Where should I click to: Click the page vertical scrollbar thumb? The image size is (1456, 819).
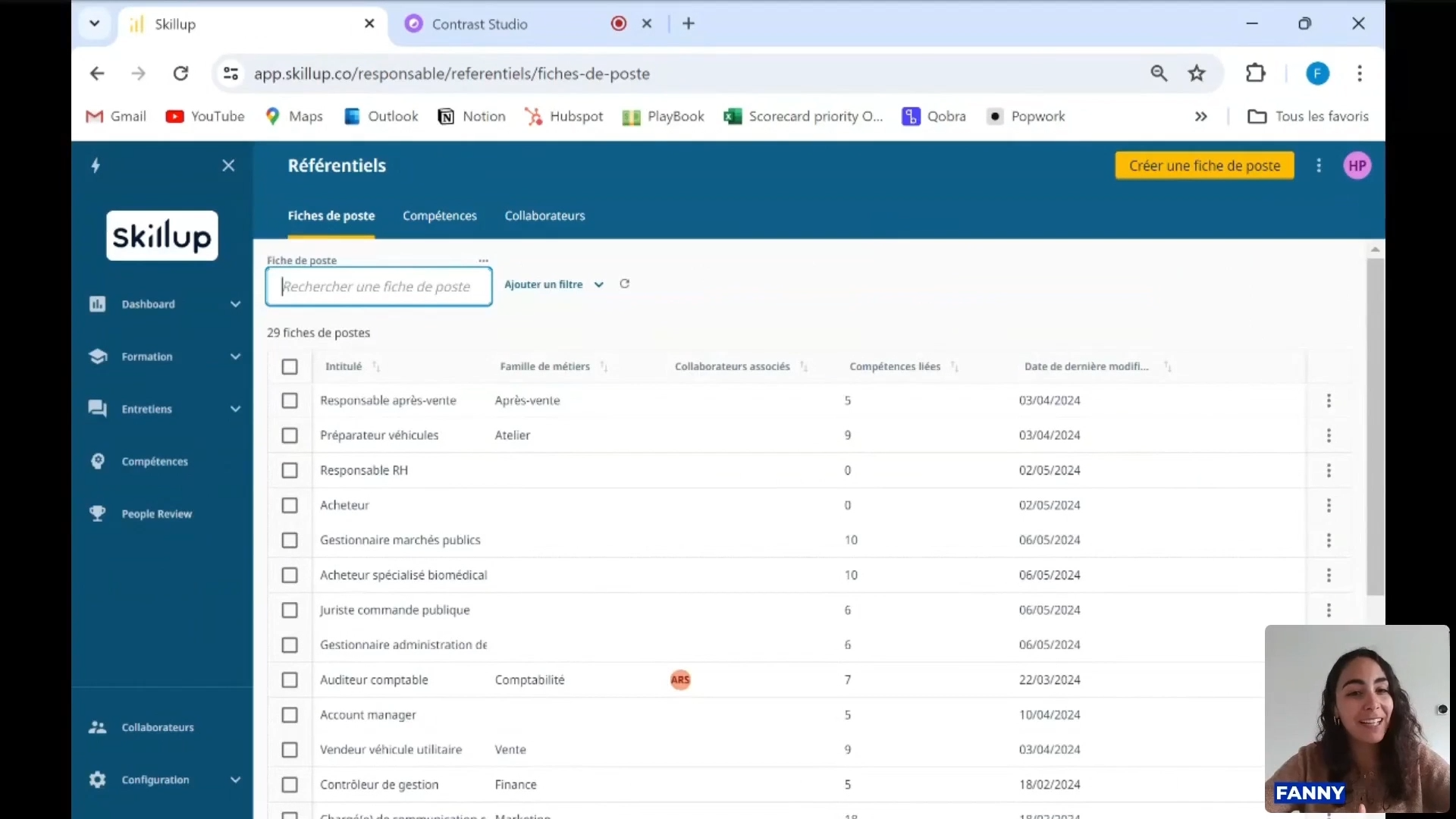1375,426
